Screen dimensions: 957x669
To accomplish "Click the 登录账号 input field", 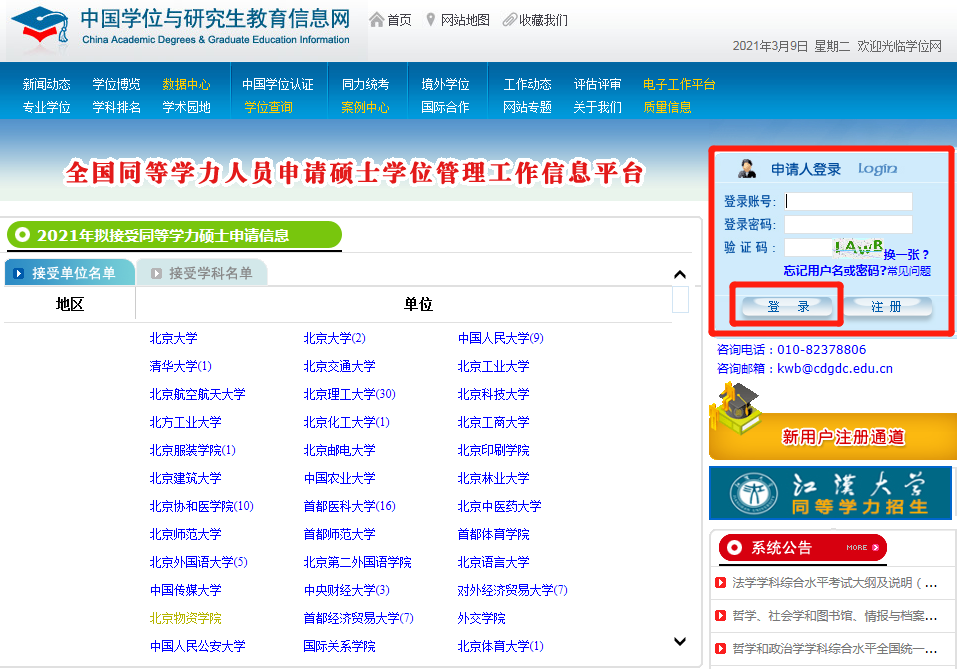I will (x=848, y=201).
